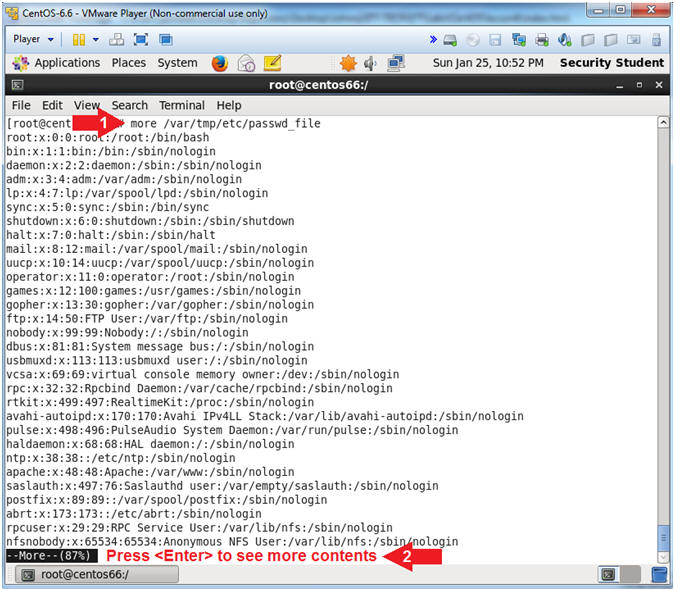Click the terminal scrollbar down arrow
Viewport: 675px width, 591px height.
pos(663,557)
